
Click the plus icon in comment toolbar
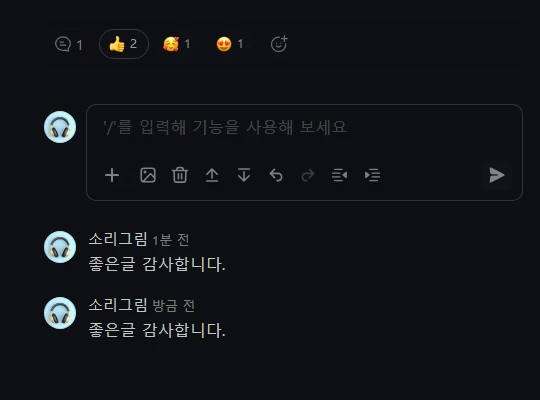pos(112,175)
